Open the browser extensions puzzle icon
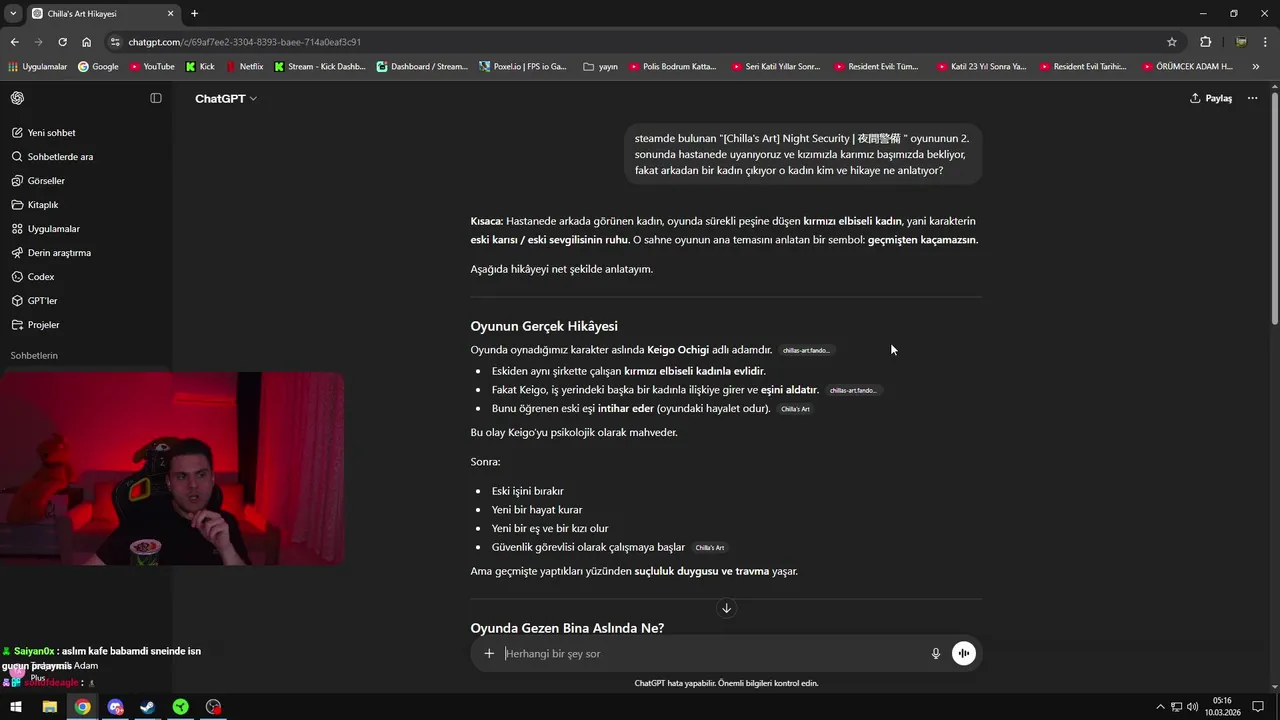Image resolution: width=1280 pixels, height=720 pixels. 1205,42
